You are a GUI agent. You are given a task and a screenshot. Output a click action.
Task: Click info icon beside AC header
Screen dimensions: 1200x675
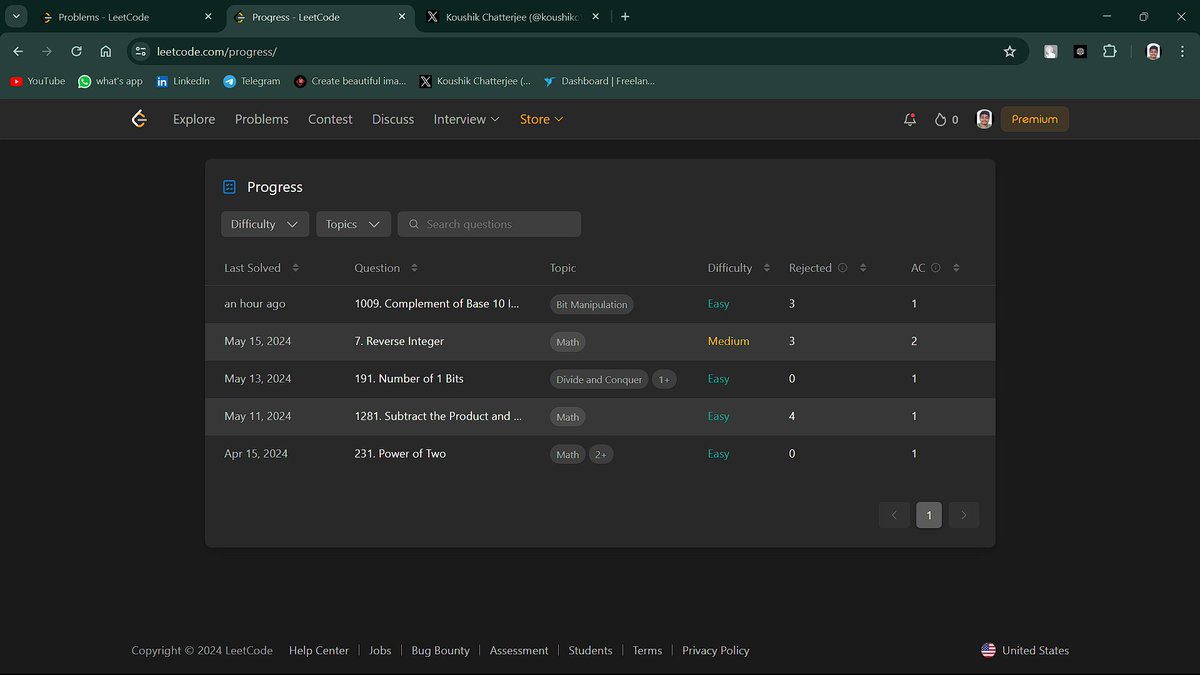pos(936,268)
